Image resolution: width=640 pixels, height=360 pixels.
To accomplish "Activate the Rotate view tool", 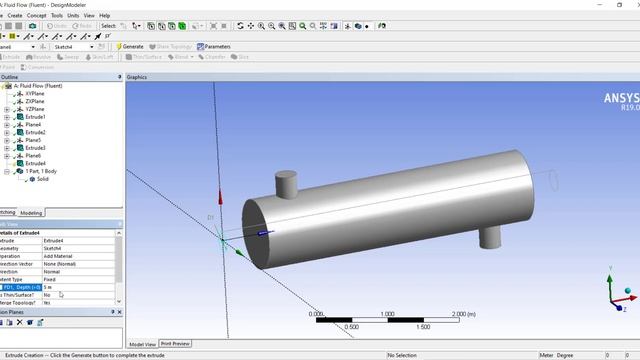I will pyautogui.click(x=240, y=26).
